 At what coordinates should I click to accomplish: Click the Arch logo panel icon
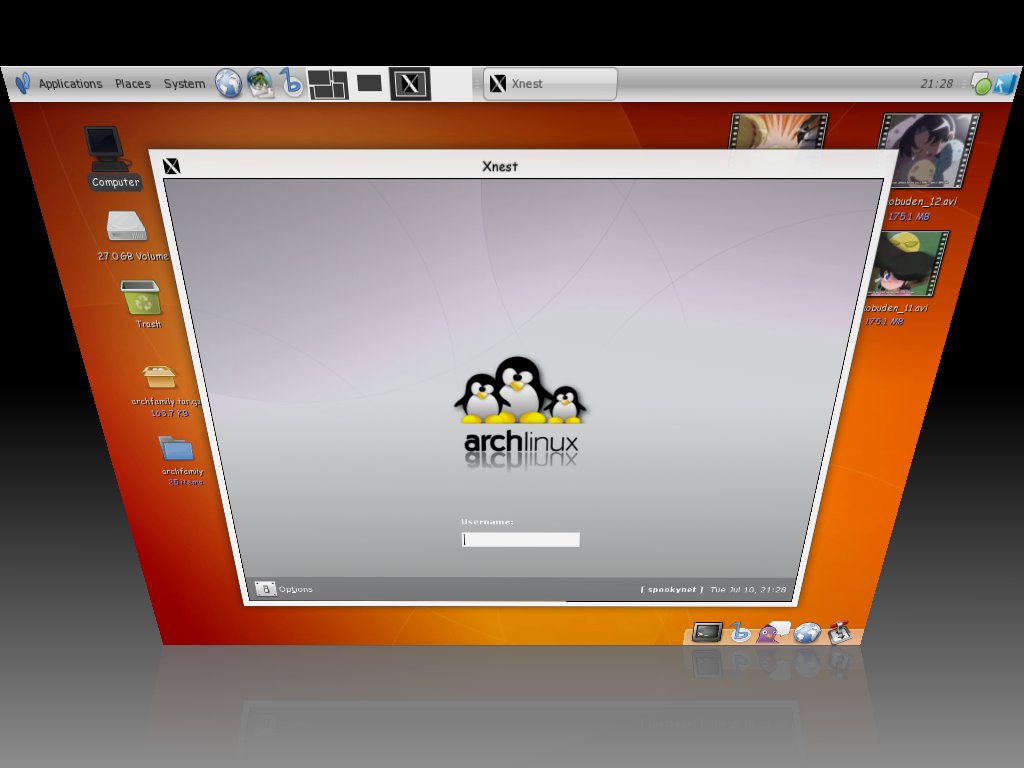[23, 83]
